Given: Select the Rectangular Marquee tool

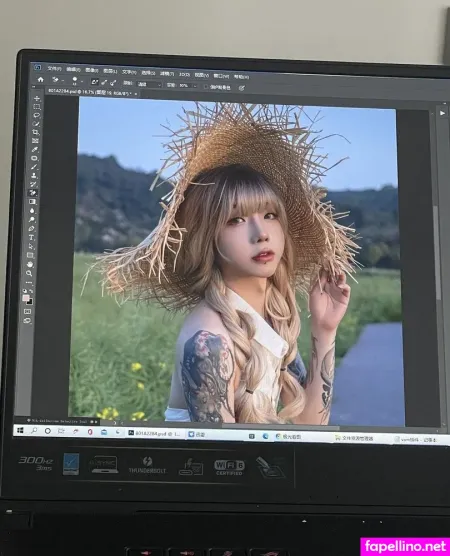Looking at the screenshot, I should 37,107.
